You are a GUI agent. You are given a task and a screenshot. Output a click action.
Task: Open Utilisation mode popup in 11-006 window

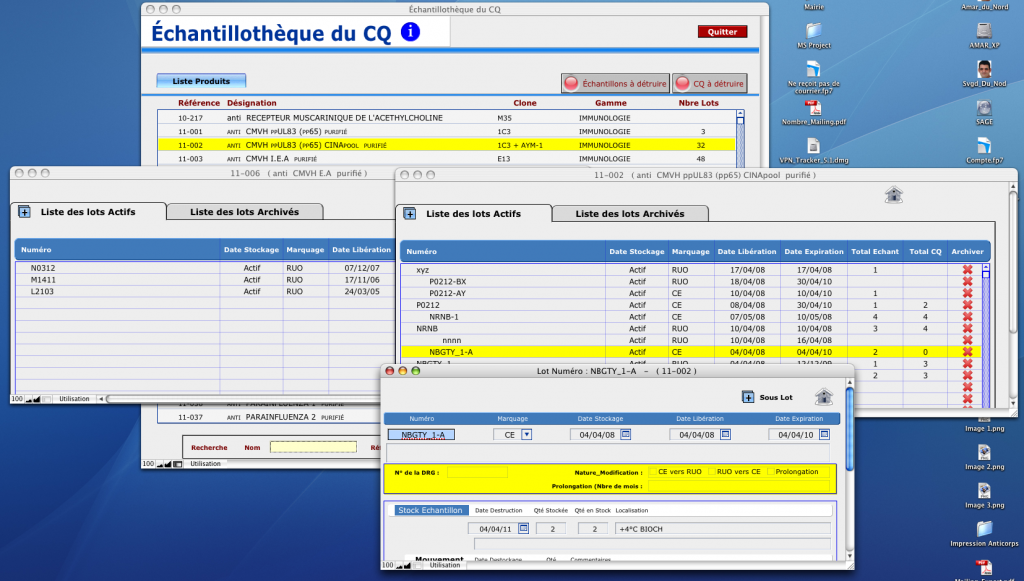[74, 398]
